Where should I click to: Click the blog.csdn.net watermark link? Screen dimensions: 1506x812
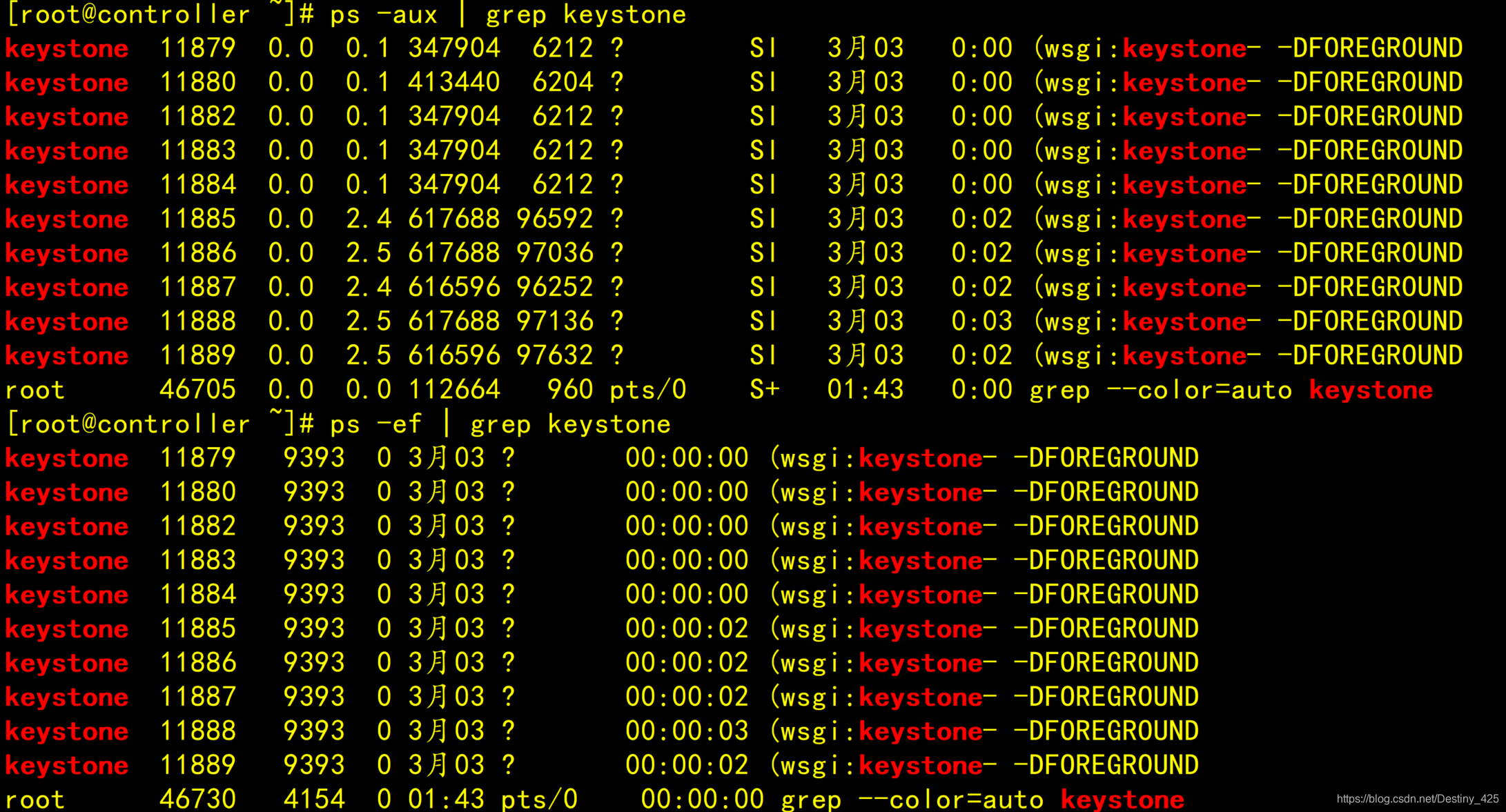tap(1417, 798)
